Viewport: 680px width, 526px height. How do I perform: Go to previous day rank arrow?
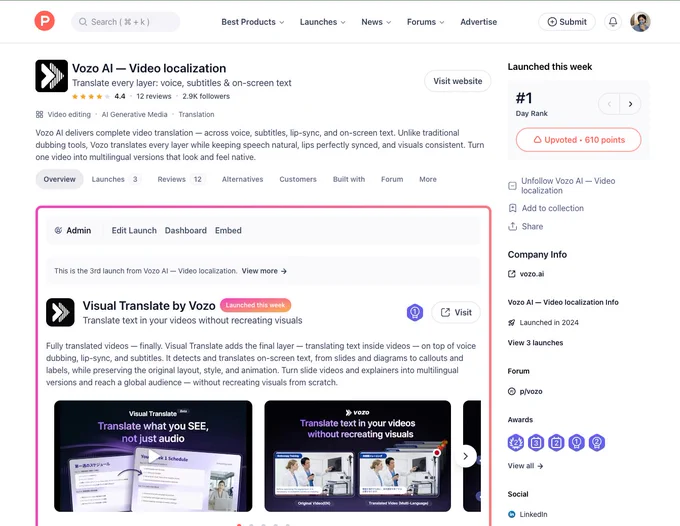[609, 104]
